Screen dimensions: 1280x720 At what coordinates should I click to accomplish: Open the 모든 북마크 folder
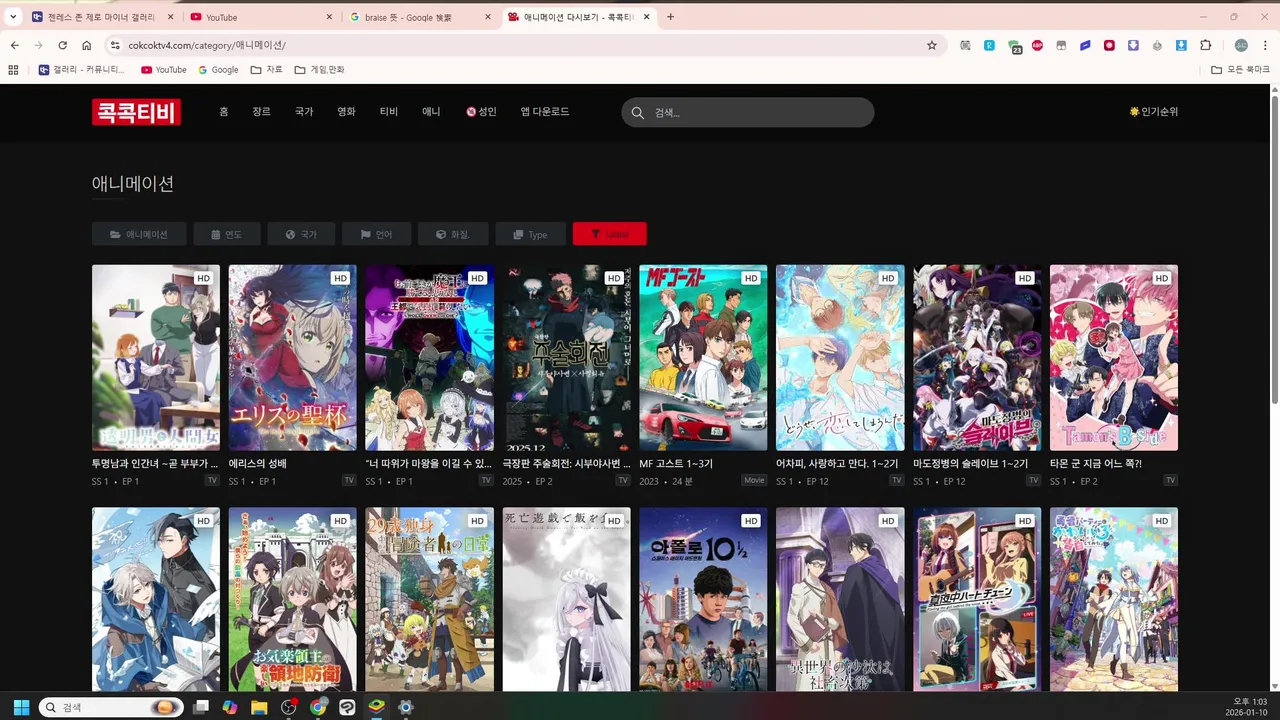point(1240,70)
